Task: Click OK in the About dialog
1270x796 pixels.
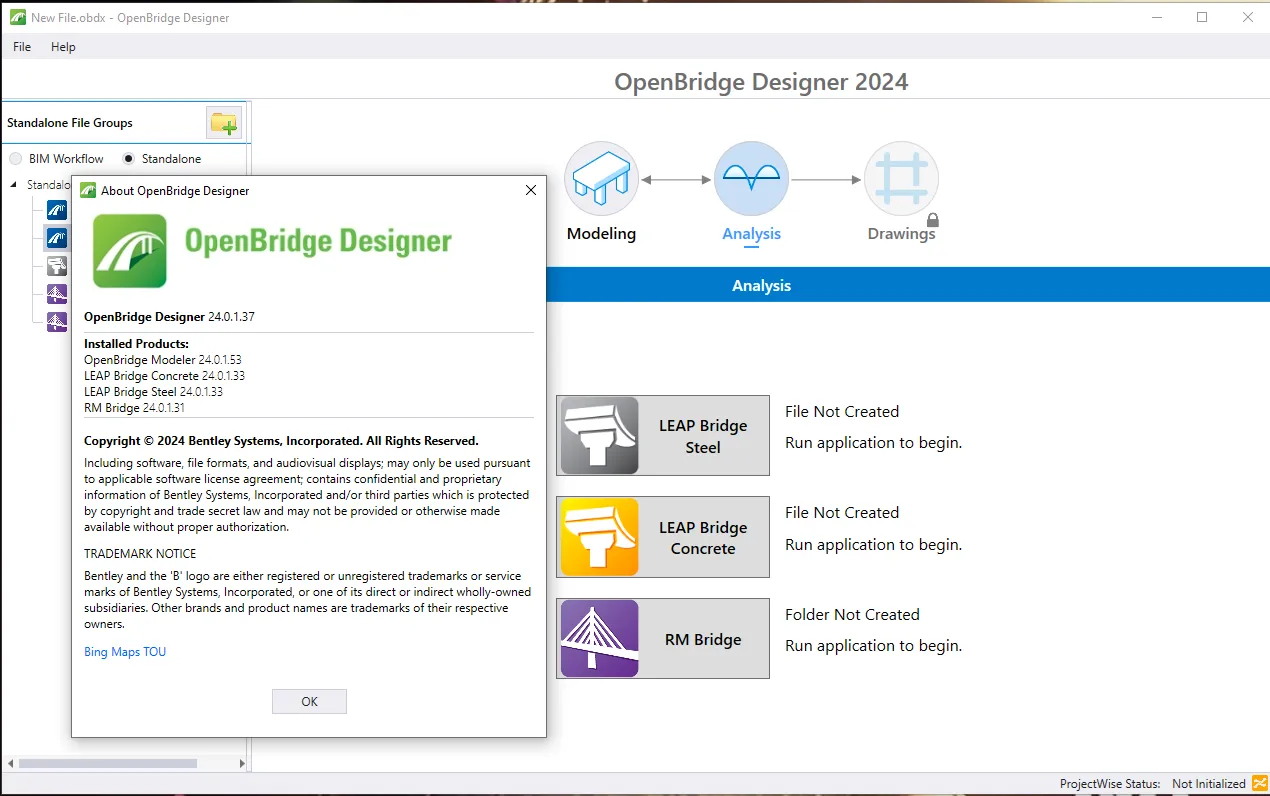Action: tap(309, 702)
